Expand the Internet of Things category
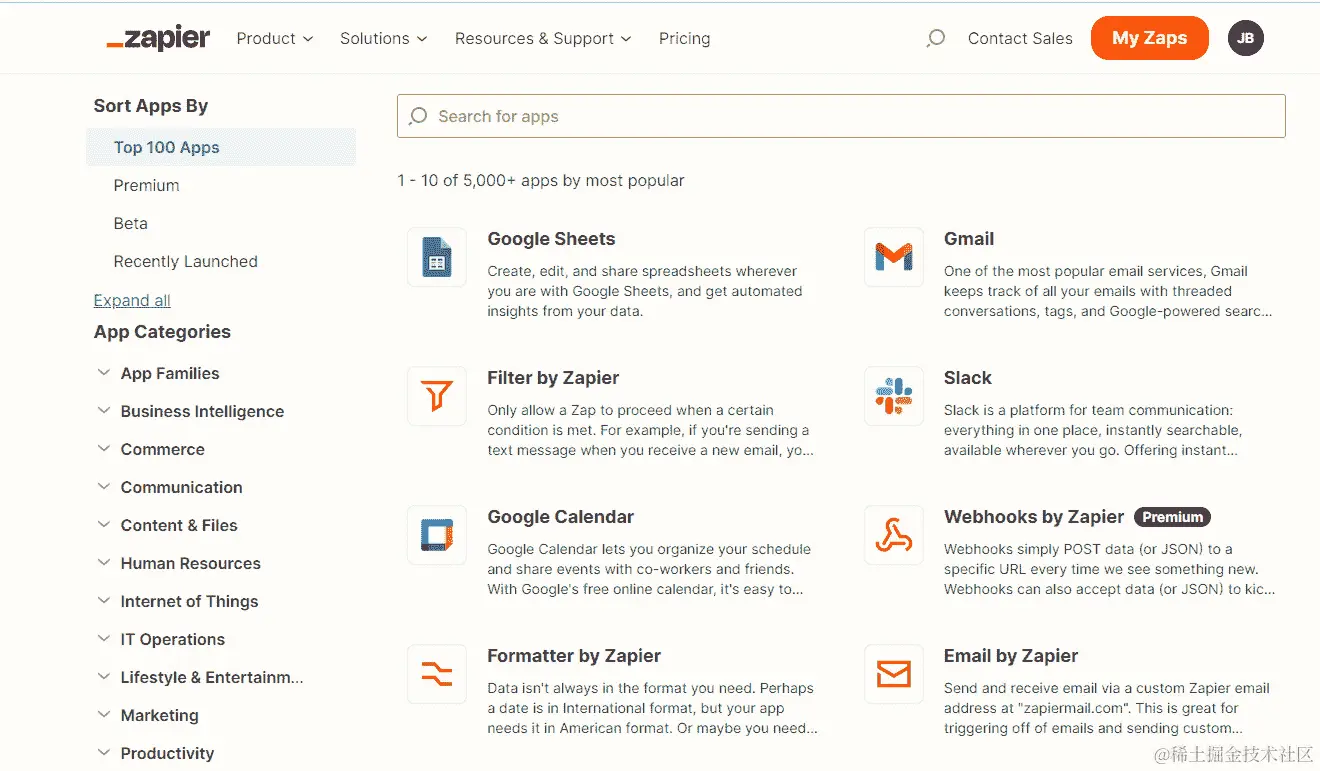The height and width of the screenshot is (771, 1320). click(178, 601)
